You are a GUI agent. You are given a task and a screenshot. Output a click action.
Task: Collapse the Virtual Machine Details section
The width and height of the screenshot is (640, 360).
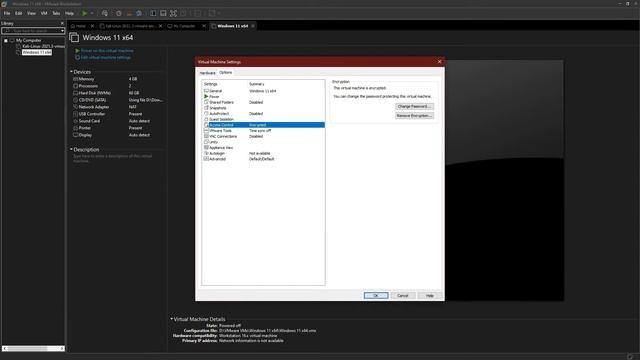pos(171,319)
